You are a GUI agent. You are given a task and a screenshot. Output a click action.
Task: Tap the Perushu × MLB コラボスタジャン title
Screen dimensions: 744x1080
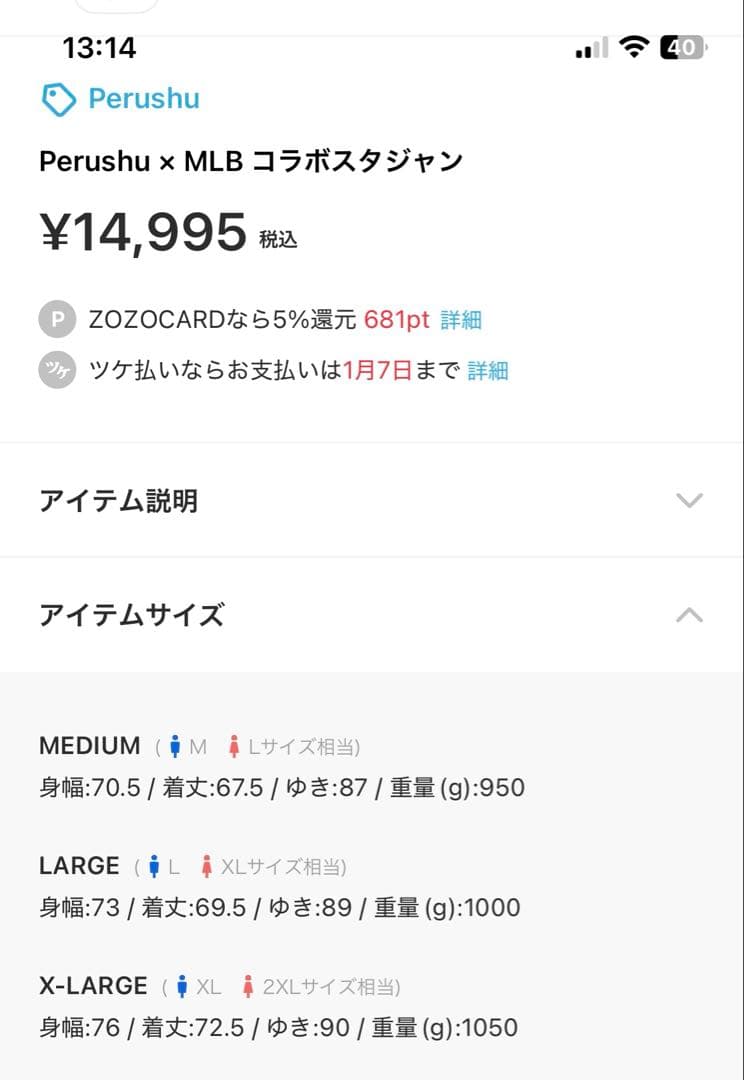(x=251, y=161)
